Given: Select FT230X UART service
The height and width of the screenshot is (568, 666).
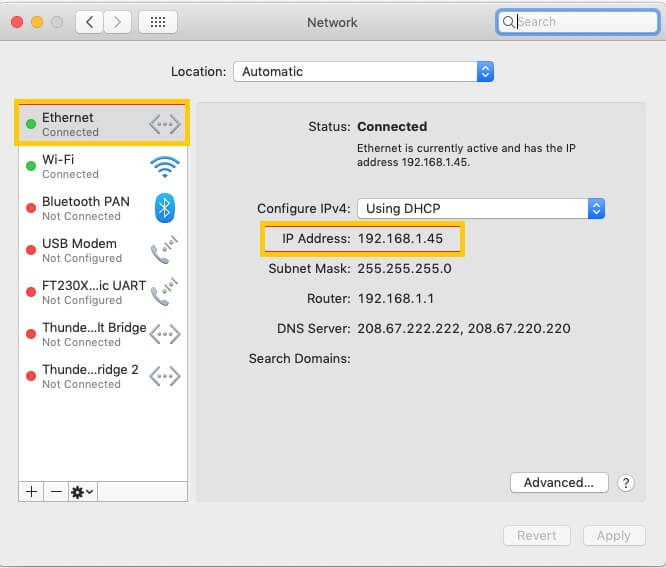Looking at the screenshot, I should click(x=102, y=292).
